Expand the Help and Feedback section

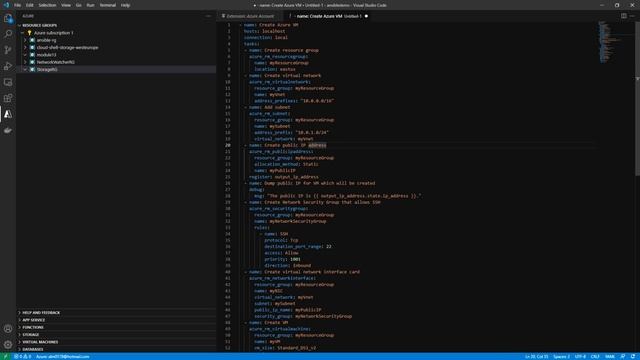click(19, 313)
